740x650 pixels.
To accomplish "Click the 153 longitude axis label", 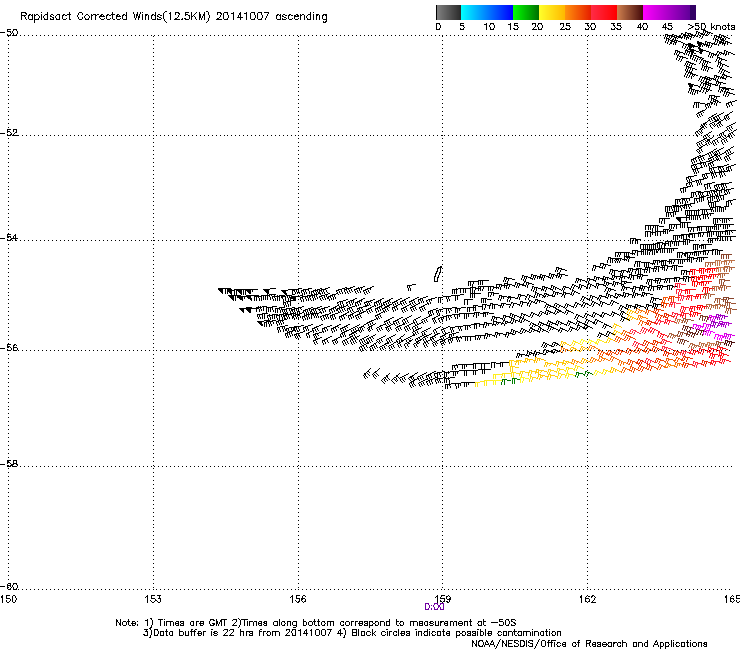I will (153, 599).
